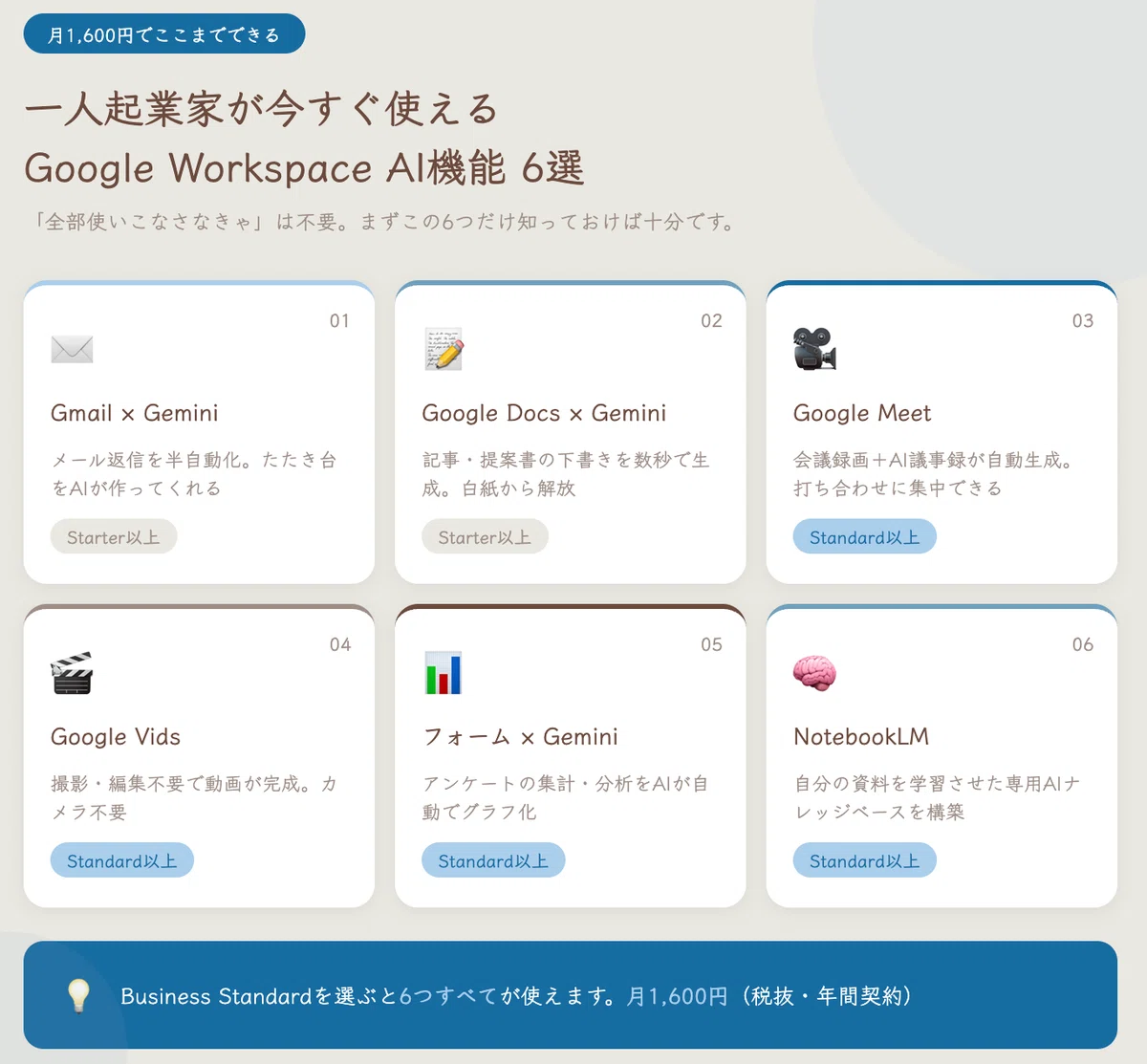Image resolution: width=1147 pixels, height=1064 pixels.
Task: Click the メール返信を半自動化 description text
Action: click(194, 474)
